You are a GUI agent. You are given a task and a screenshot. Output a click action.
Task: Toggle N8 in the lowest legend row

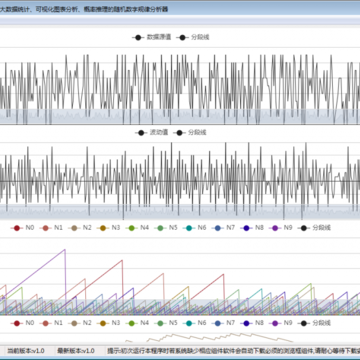click(x=252, y=323)
